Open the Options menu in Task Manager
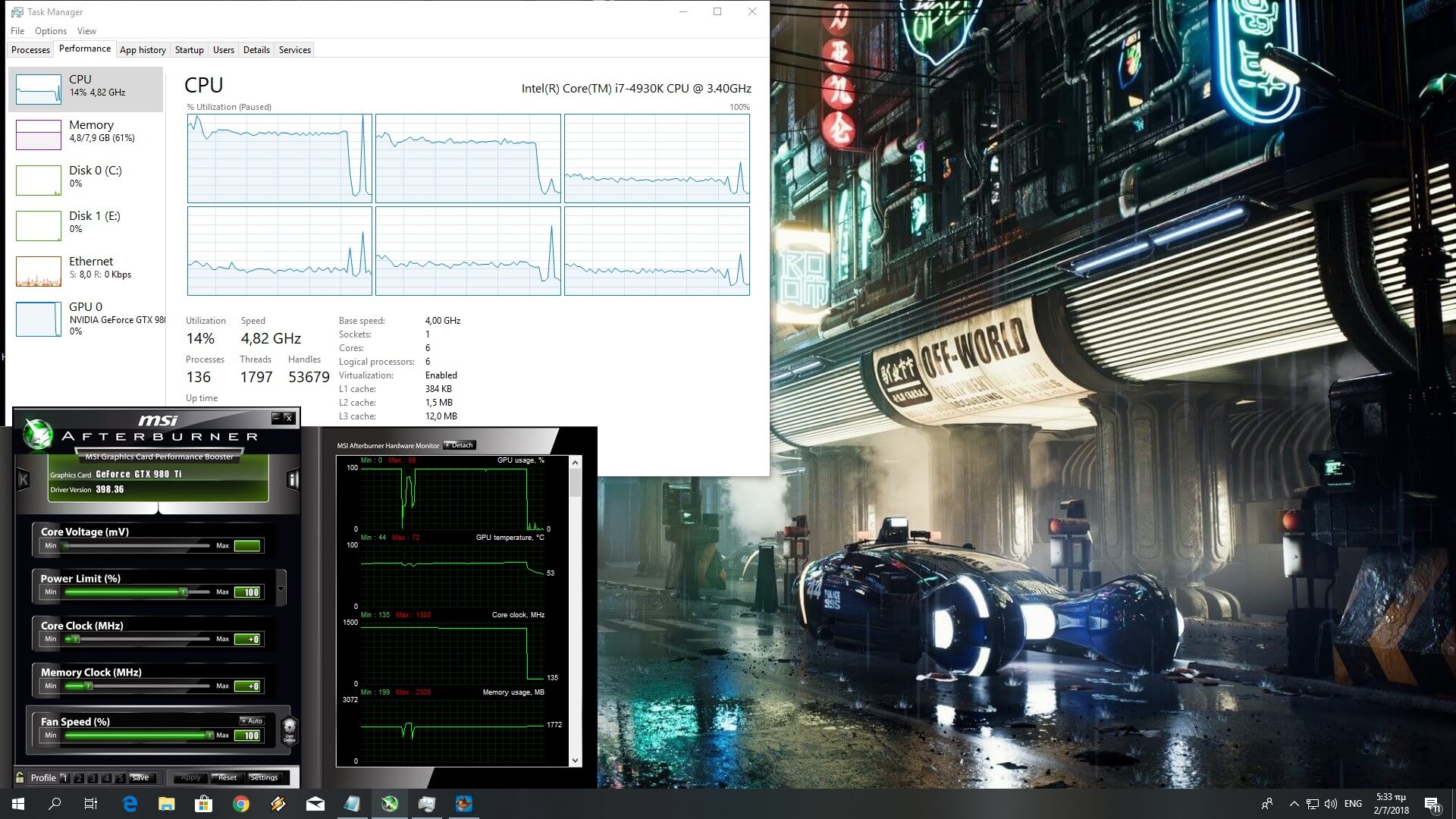 pos(51,31)
